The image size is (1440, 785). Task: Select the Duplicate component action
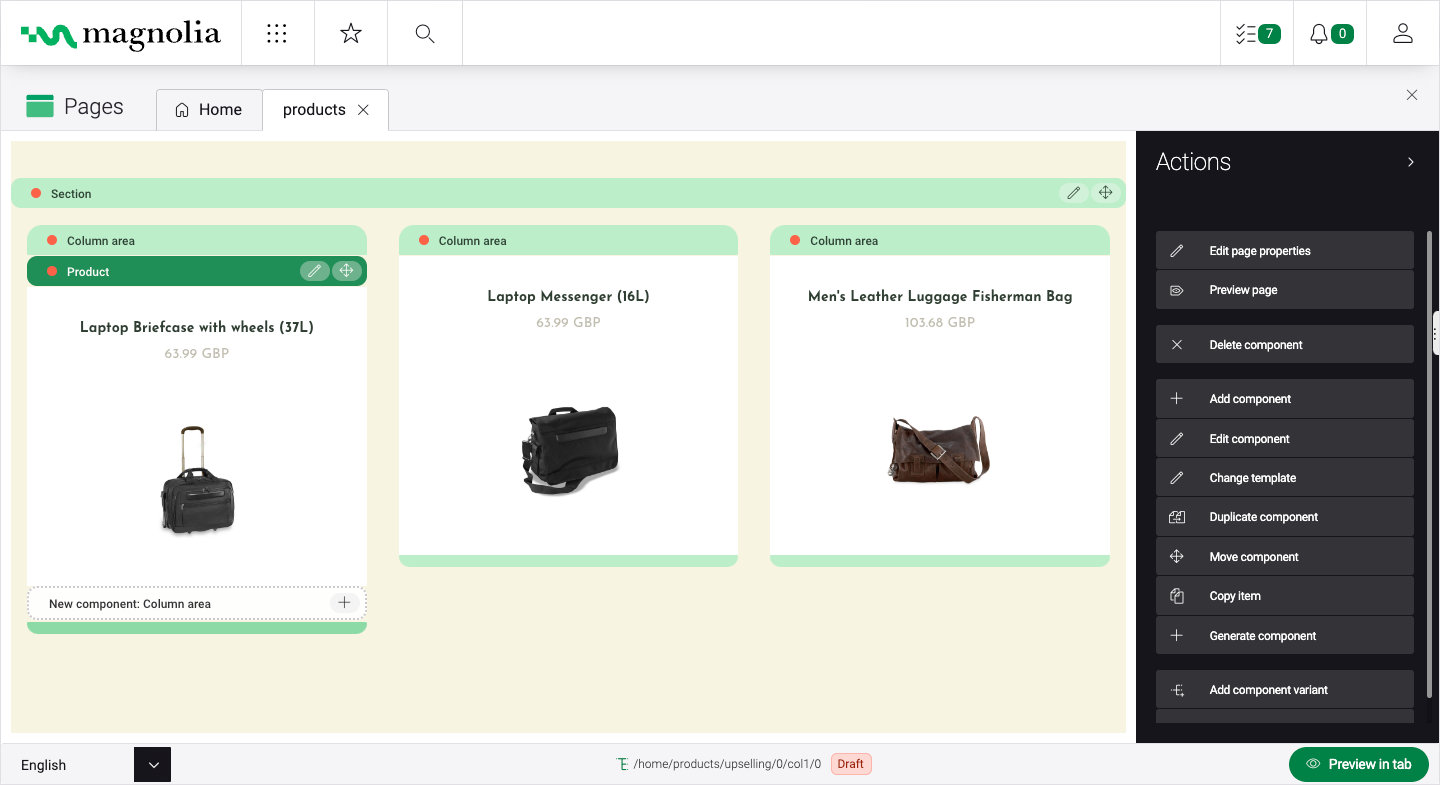click(1284, 517)
